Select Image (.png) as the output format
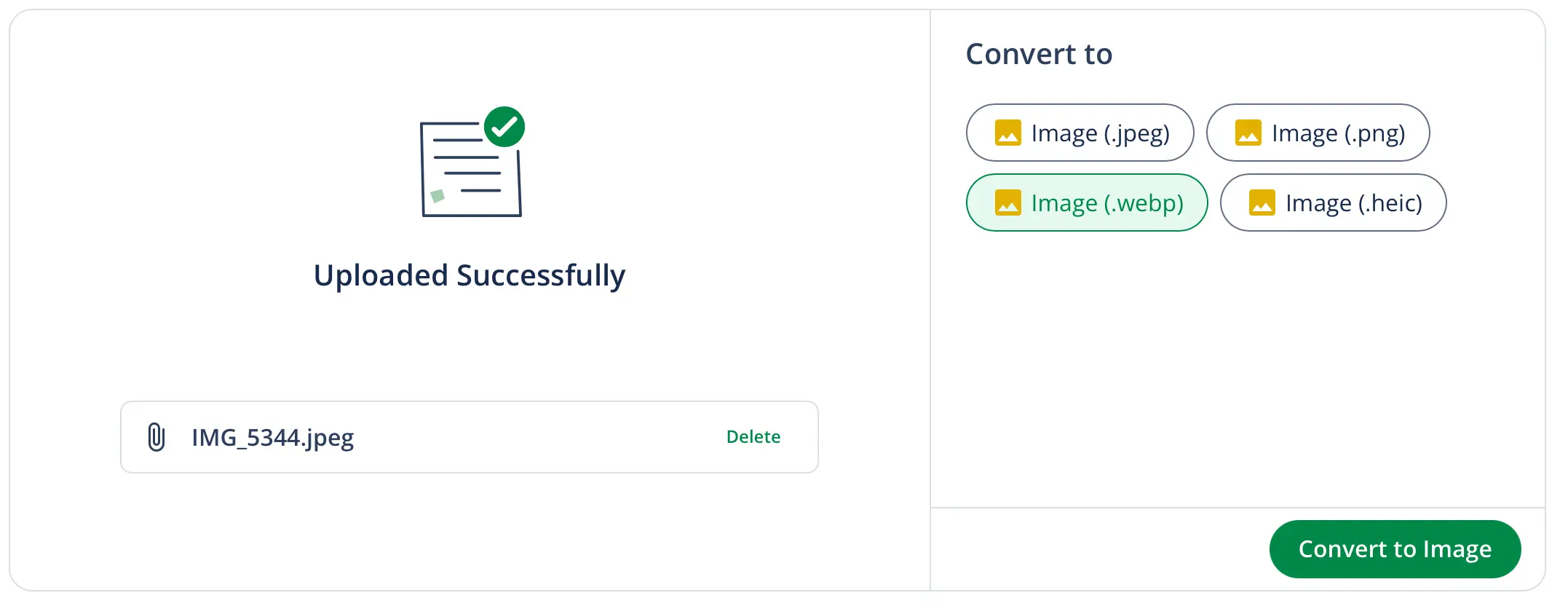The height and width of the screenshot is (606, 1568). [1318, 133]
